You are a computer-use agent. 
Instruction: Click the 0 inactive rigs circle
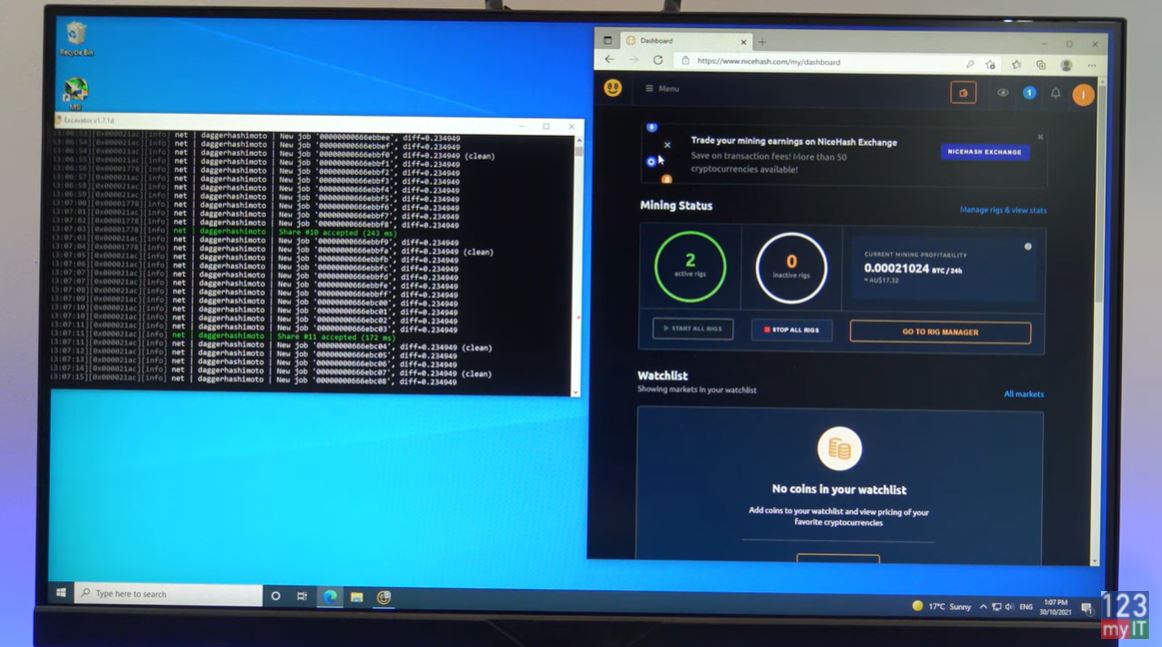791,268
